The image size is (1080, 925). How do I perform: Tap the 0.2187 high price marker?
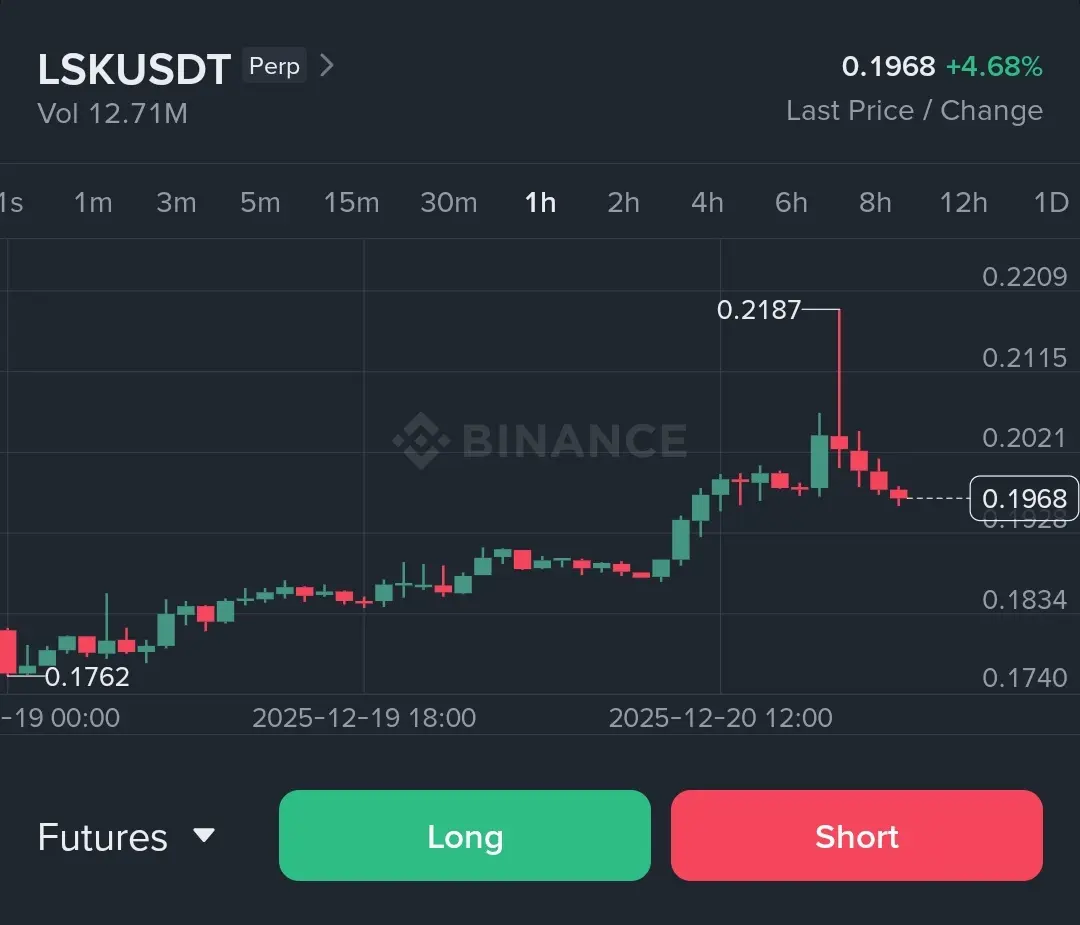[759, 310]
